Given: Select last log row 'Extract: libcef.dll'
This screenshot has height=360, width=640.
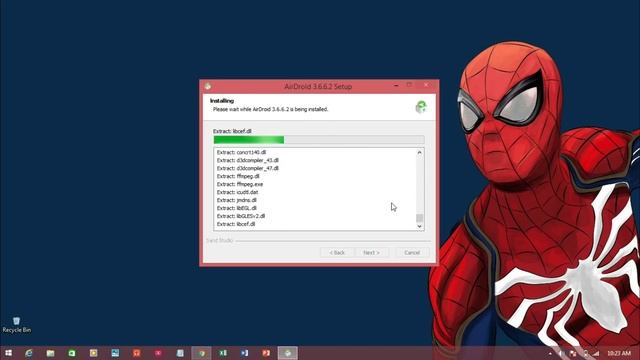Looking at the screenshot, I should point(236,224).
